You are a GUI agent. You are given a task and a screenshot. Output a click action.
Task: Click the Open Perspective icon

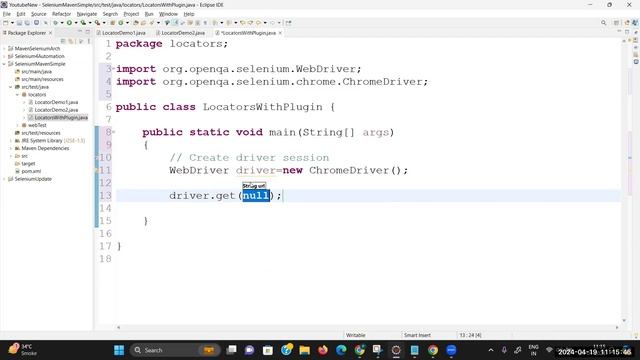pyautogui.click(x=617, y=23)
